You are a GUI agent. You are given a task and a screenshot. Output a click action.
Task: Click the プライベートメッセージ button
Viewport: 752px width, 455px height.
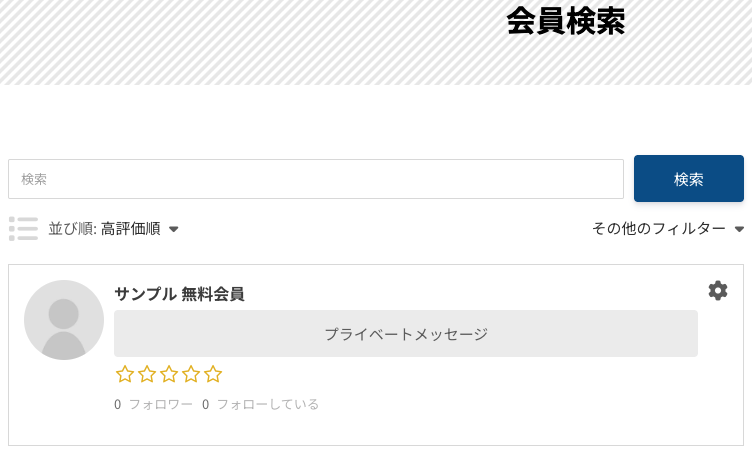(x=405, y=334)
